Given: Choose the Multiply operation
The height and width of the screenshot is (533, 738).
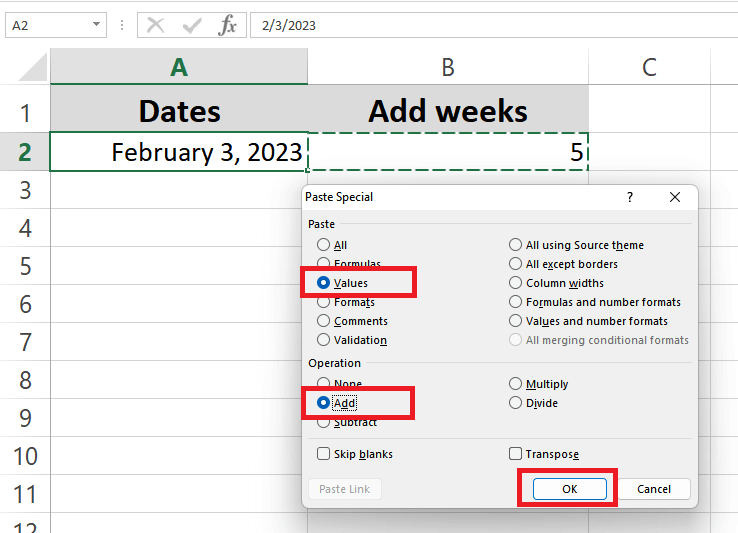Looking at the screenshot, I should point(516,384).
